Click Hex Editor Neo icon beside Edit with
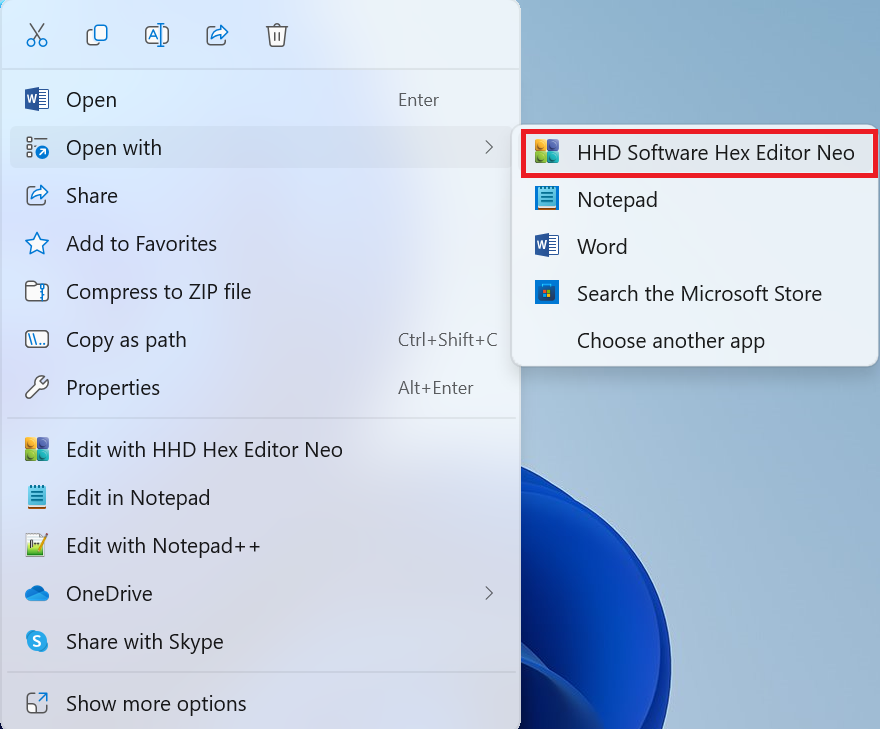Screen dimensions: 880x729 (x=37, y=449)
